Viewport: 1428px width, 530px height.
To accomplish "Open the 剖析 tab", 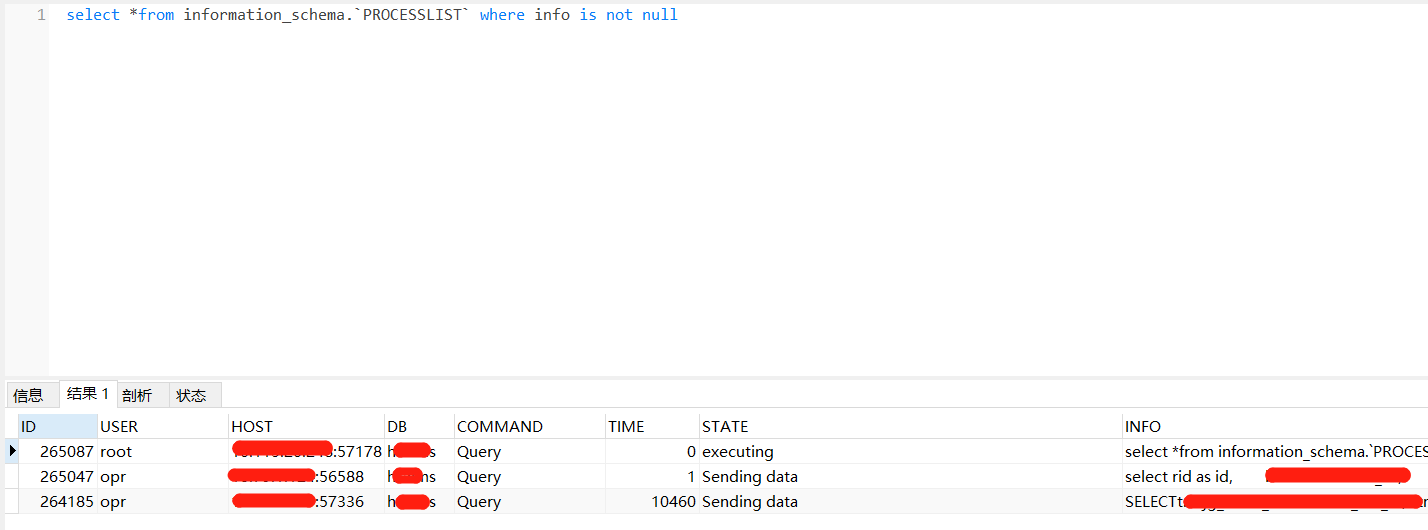I will (x=137, y=395).
